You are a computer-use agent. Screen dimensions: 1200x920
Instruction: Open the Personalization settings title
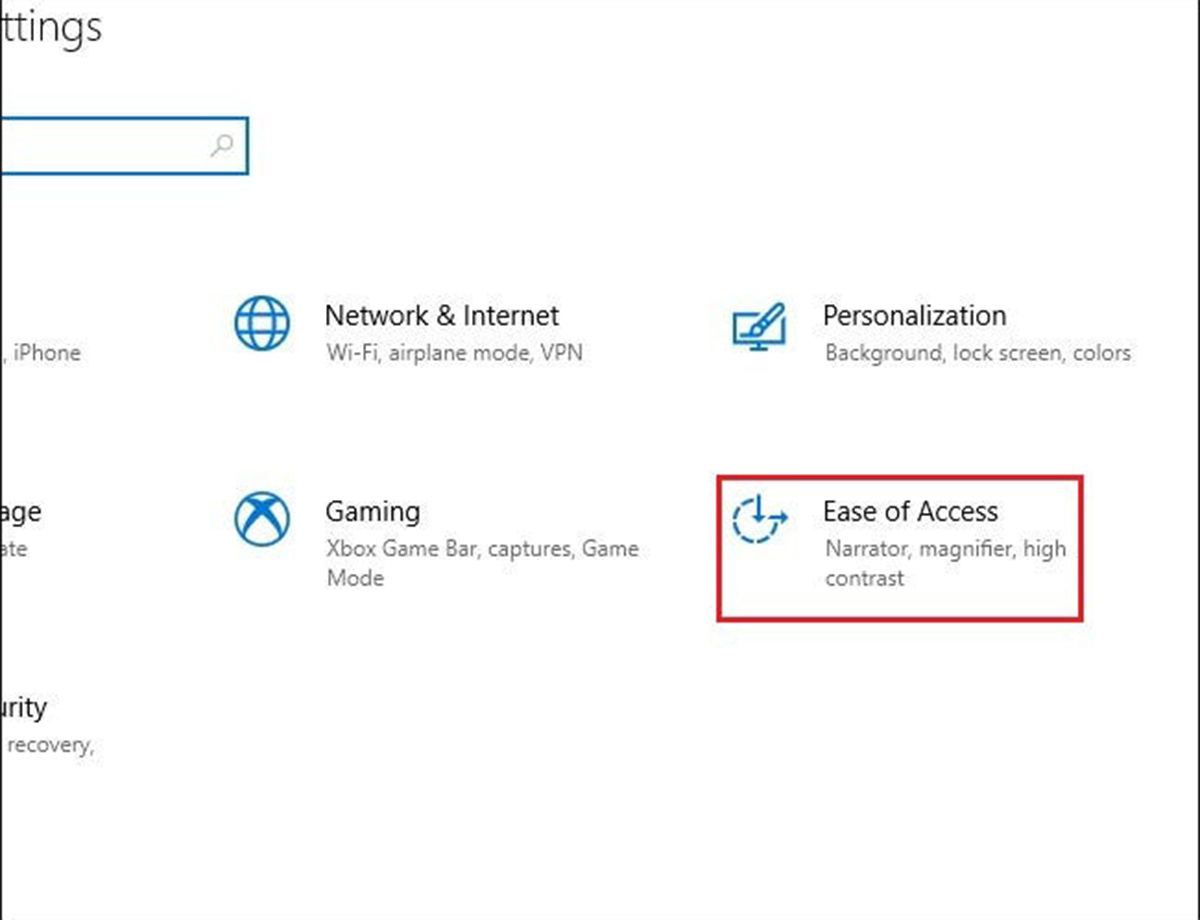[x=914, y=316]
